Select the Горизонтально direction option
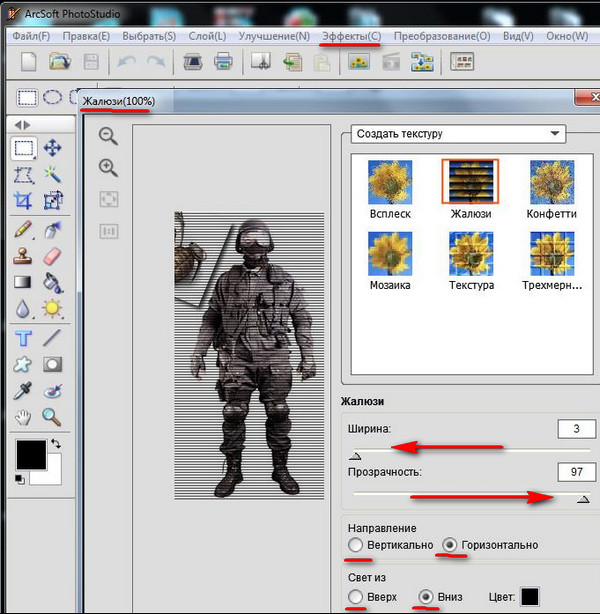The image size is (600, 614). click(451, 545)
